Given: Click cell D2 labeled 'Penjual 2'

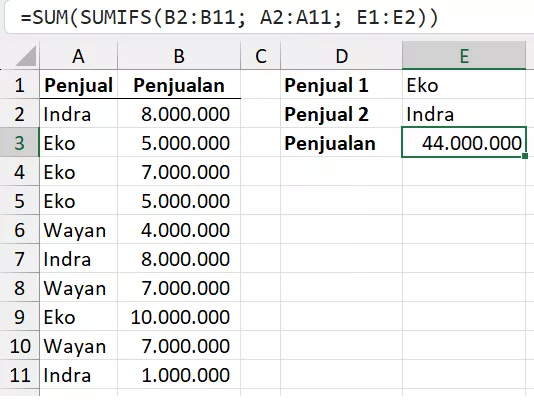Looking at the screenshot, I should 342,114.
